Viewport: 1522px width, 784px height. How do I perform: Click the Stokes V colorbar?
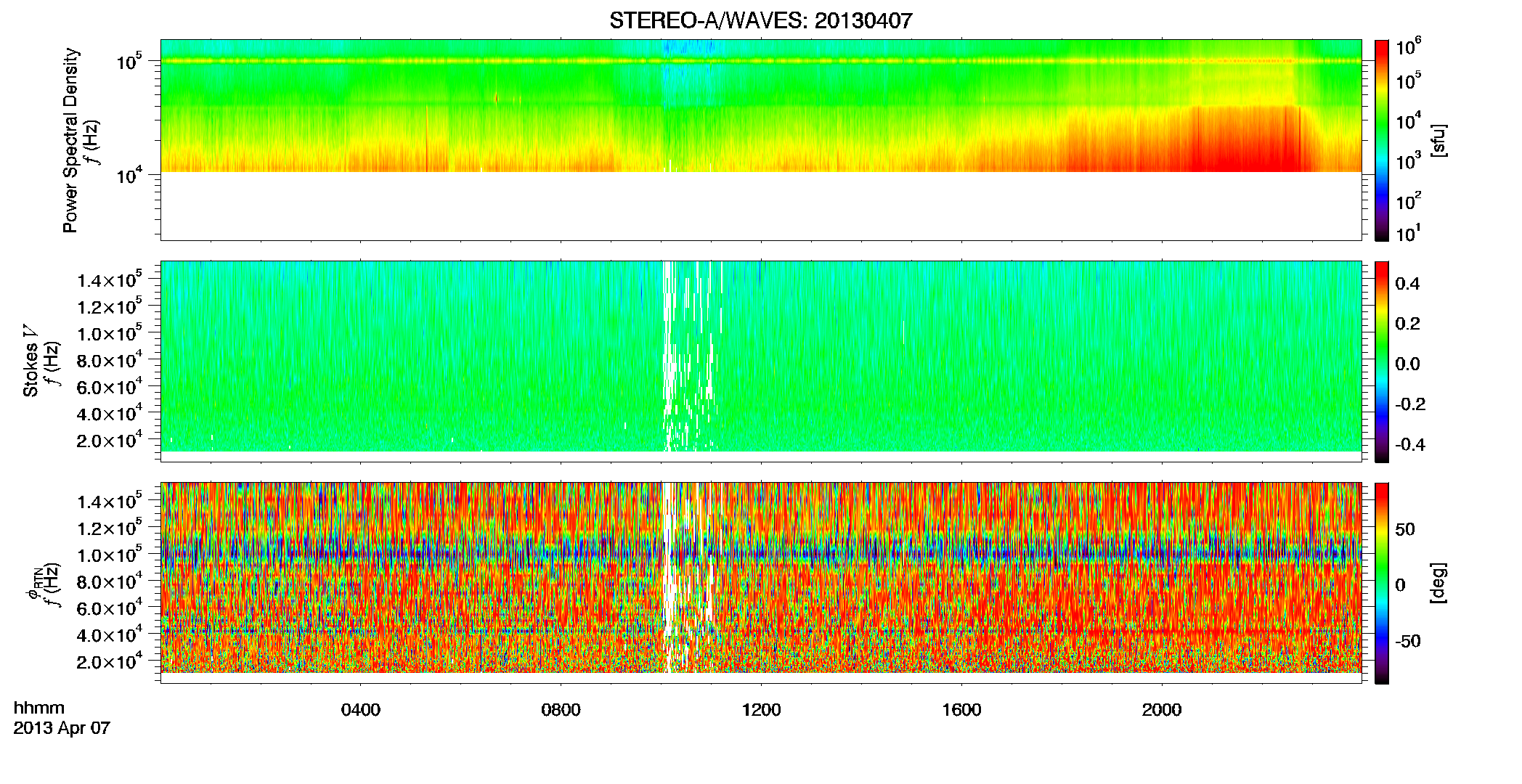click(1382, 362)
